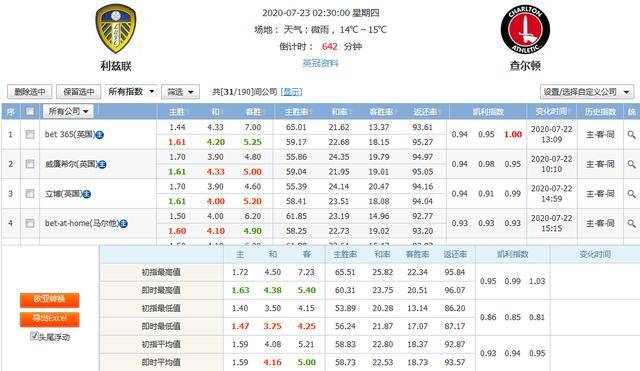Click 立博 change time 14:59

pos(551,199)
